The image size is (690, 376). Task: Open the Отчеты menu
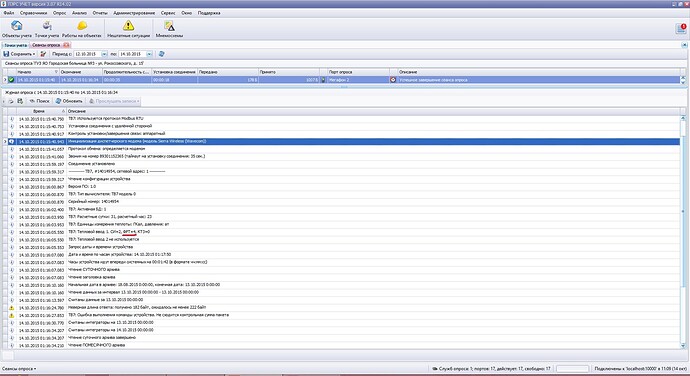coord(100,13)
